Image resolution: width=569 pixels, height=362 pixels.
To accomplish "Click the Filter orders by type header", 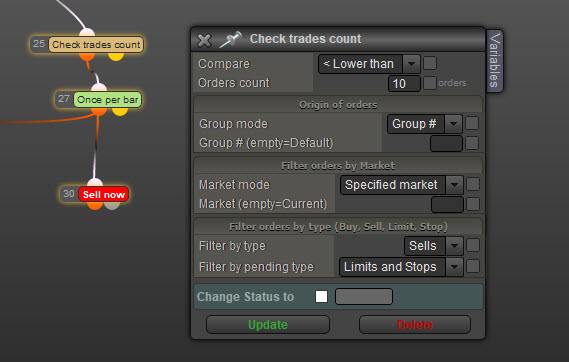I will [338, 227].
